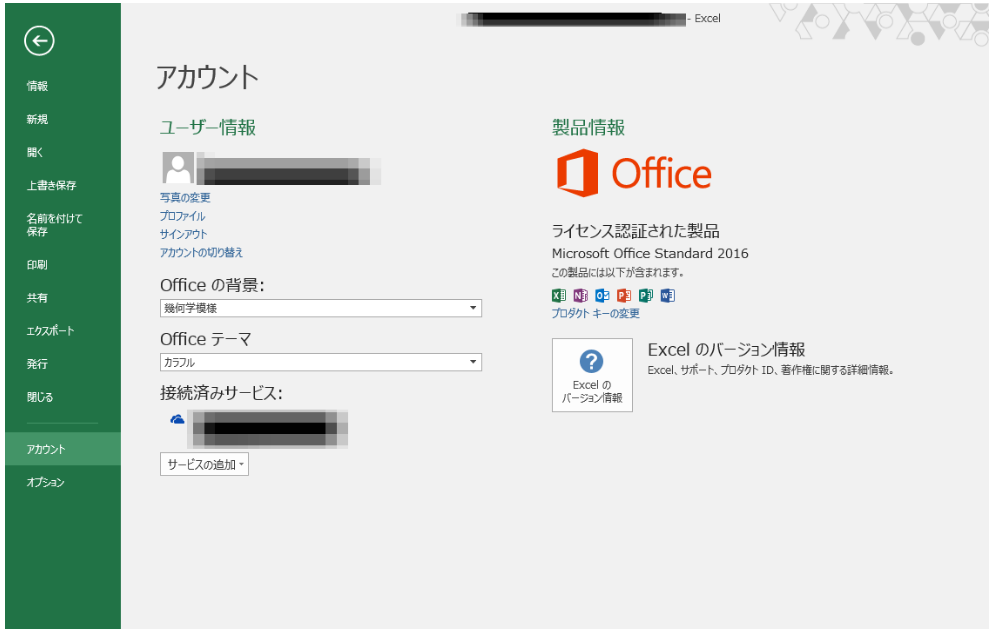The width and height of the screenshot is (995, 634).
Task: Expand the サービスの追加 dropdown button
Action: [204, 465]
